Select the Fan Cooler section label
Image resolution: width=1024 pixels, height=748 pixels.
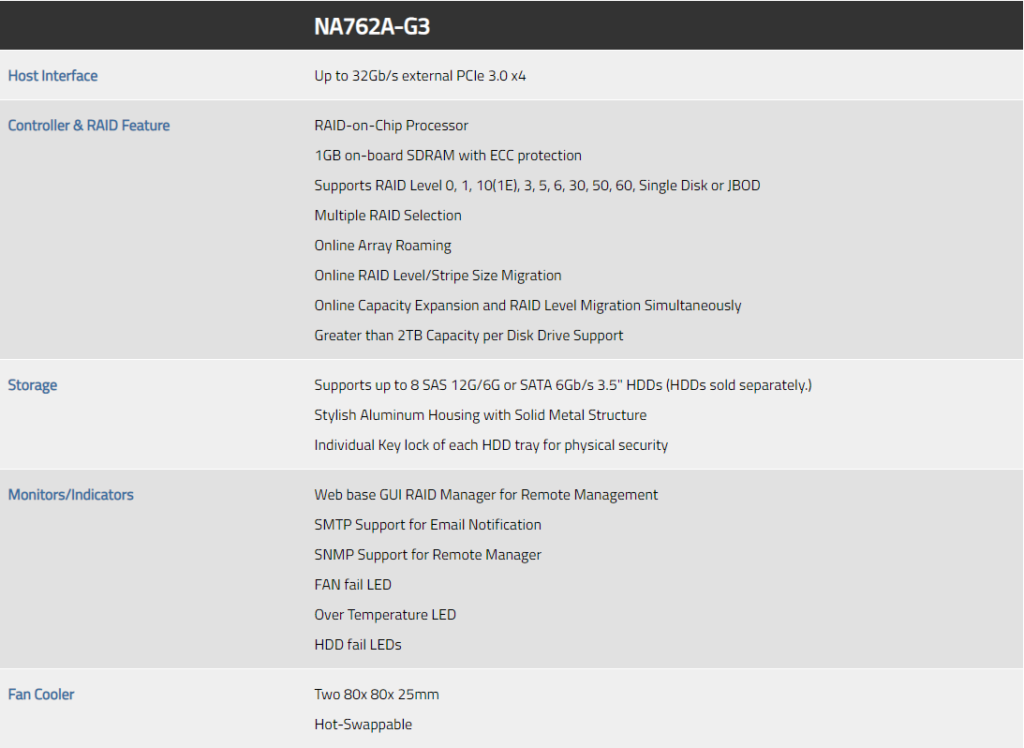pos(41,694)
